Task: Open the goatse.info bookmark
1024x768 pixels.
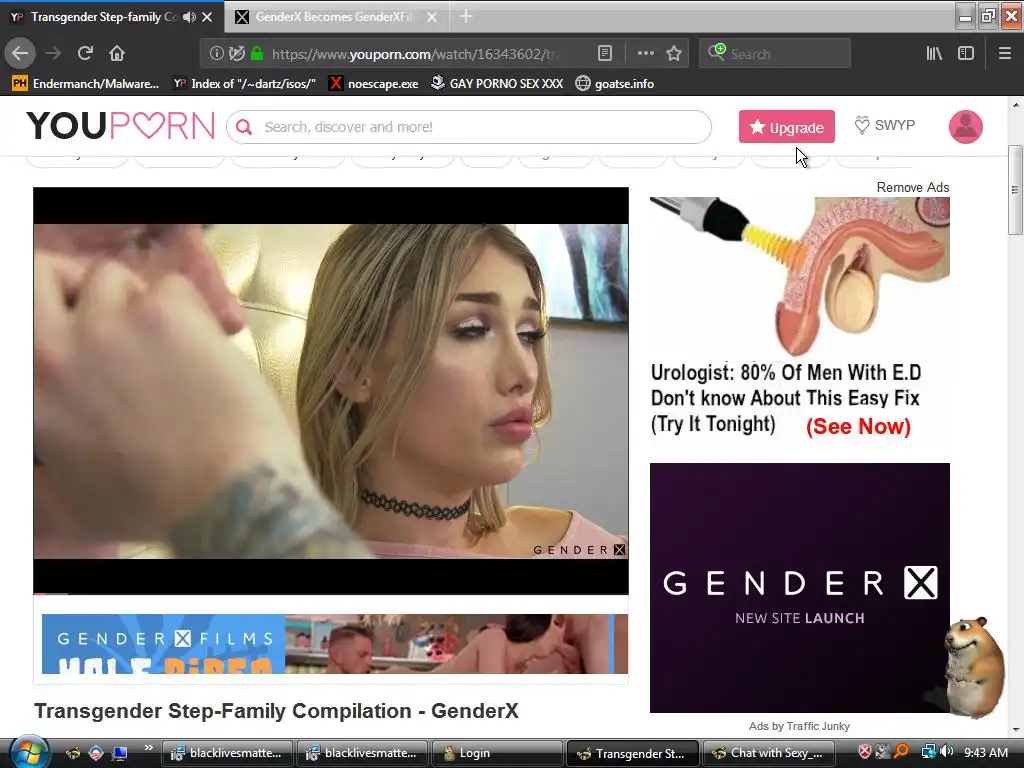Action: [x=615, y=84]
